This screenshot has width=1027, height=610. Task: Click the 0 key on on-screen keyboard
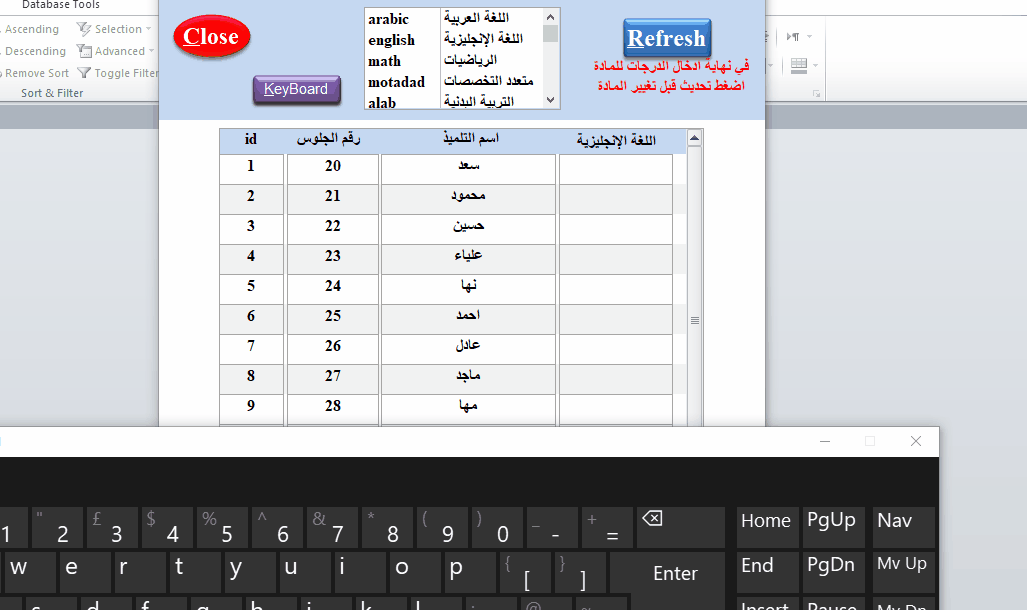point(497,527)
